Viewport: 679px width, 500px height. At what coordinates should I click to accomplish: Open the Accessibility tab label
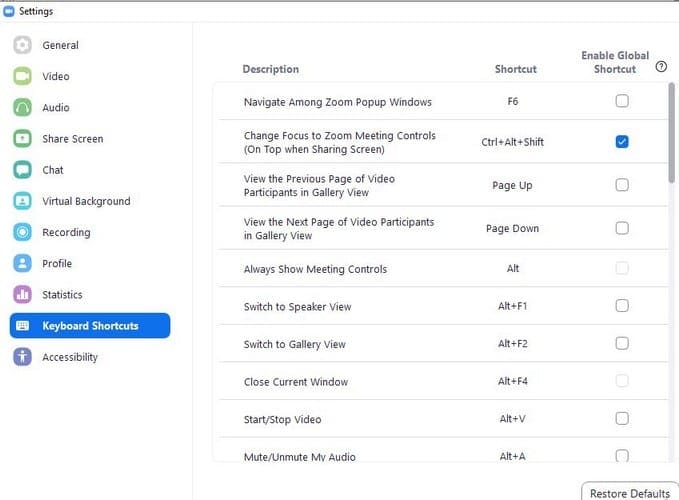pos(70,357)
